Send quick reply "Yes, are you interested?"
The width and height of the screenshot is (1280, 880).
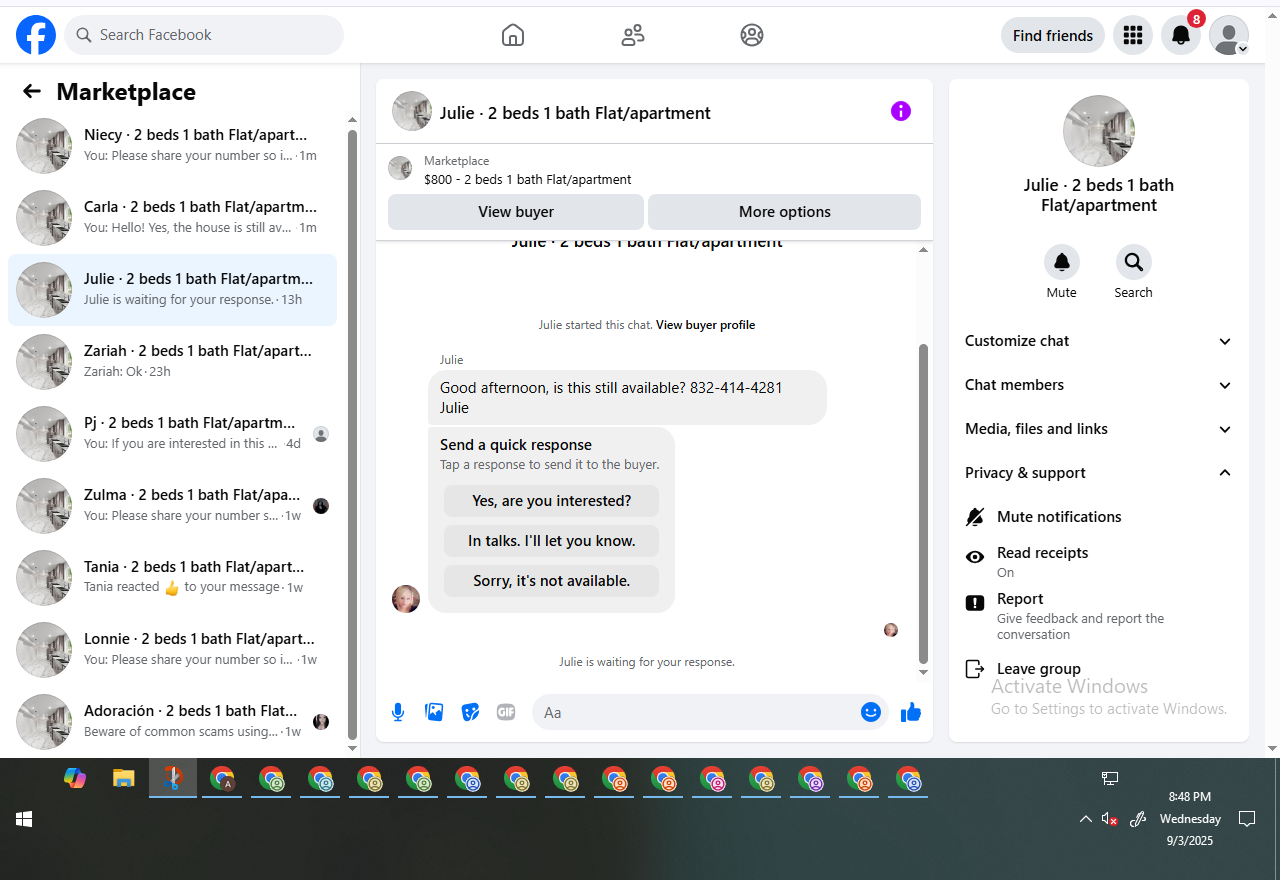[x=551, y=501]
